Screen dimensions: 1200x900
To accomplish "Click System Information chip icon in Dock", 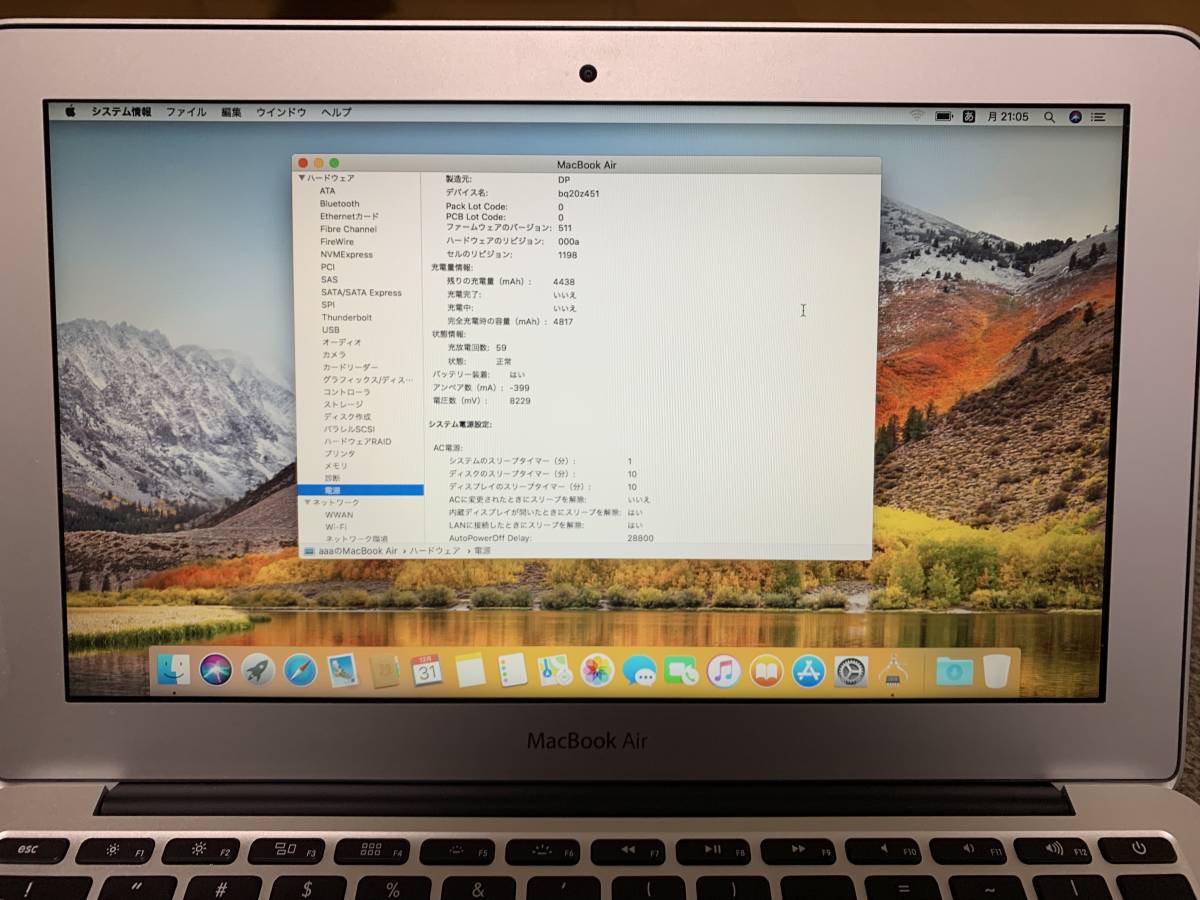I will [x=894, y=670].
